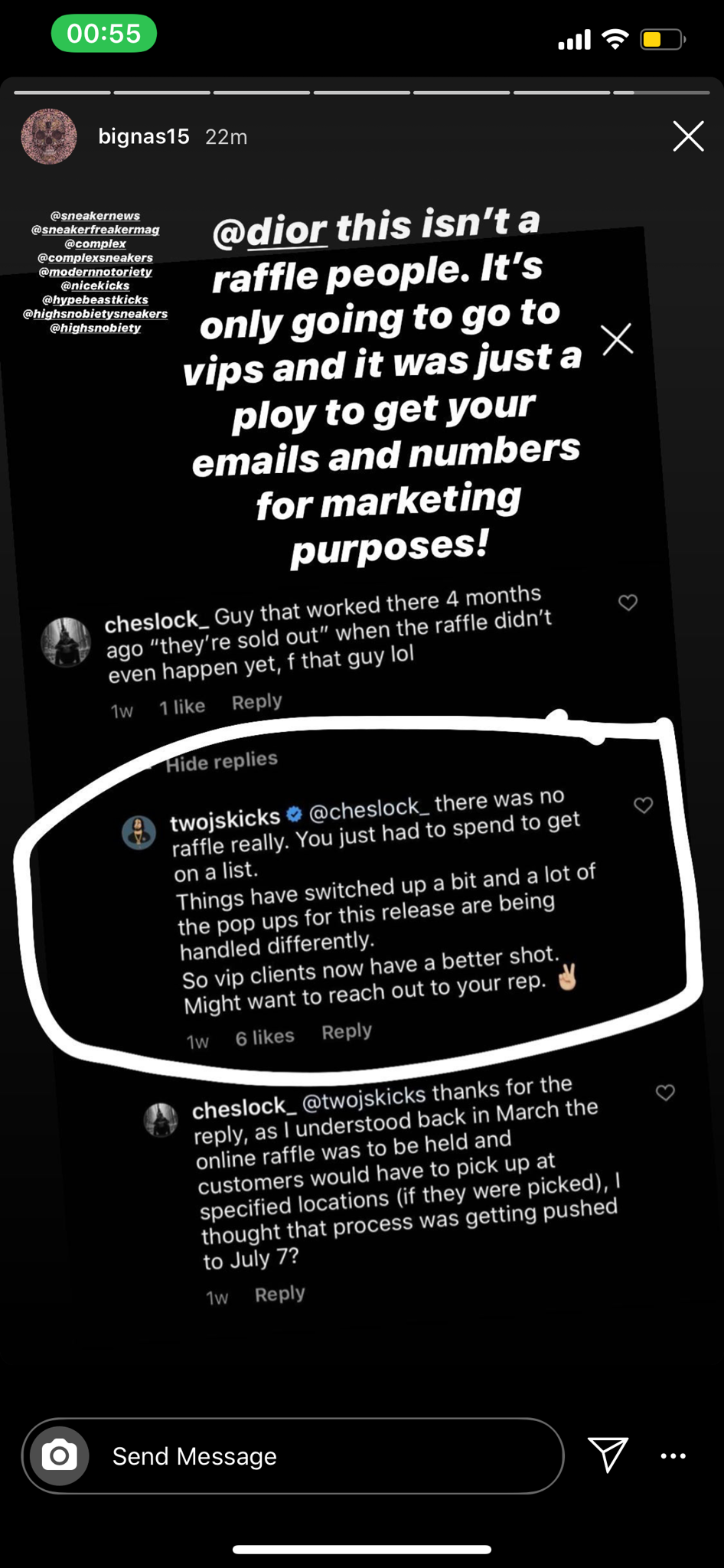
Task: Like cheslock_'s first comment heart
Action: click(628, 603)
